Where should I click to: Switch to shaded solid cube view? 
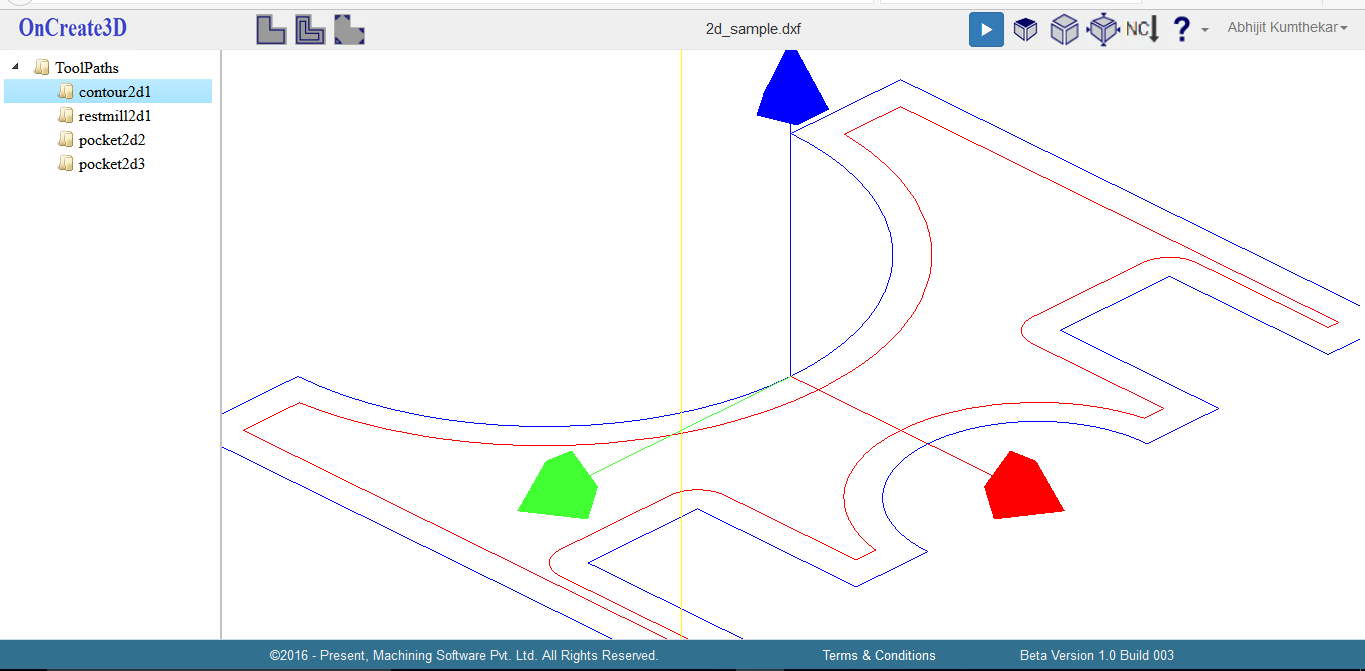[1025, 30]
